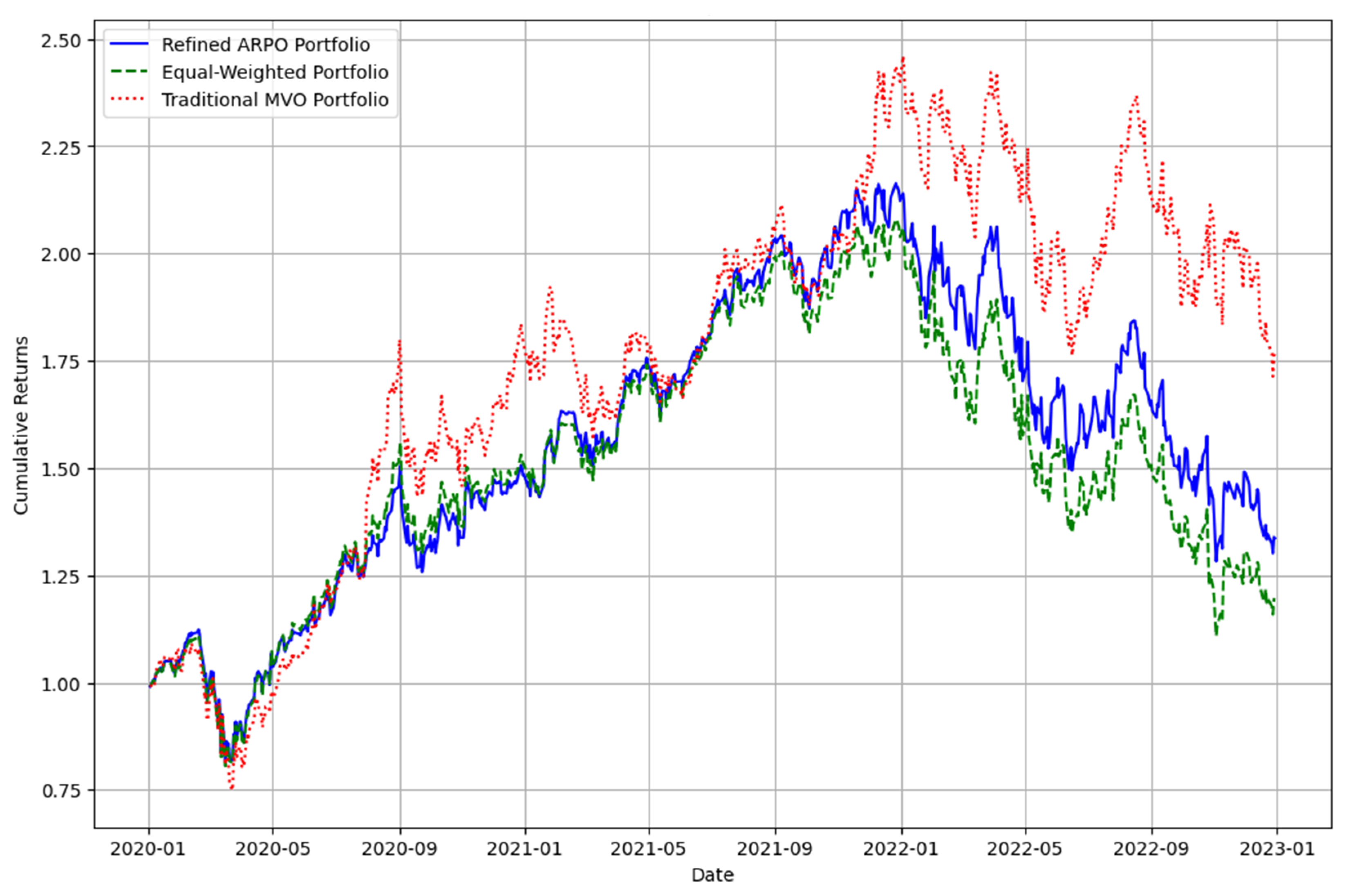1348x896 pixels.
Task: Click the 1.75 y-axis tick label
Action: pos(60,362)
